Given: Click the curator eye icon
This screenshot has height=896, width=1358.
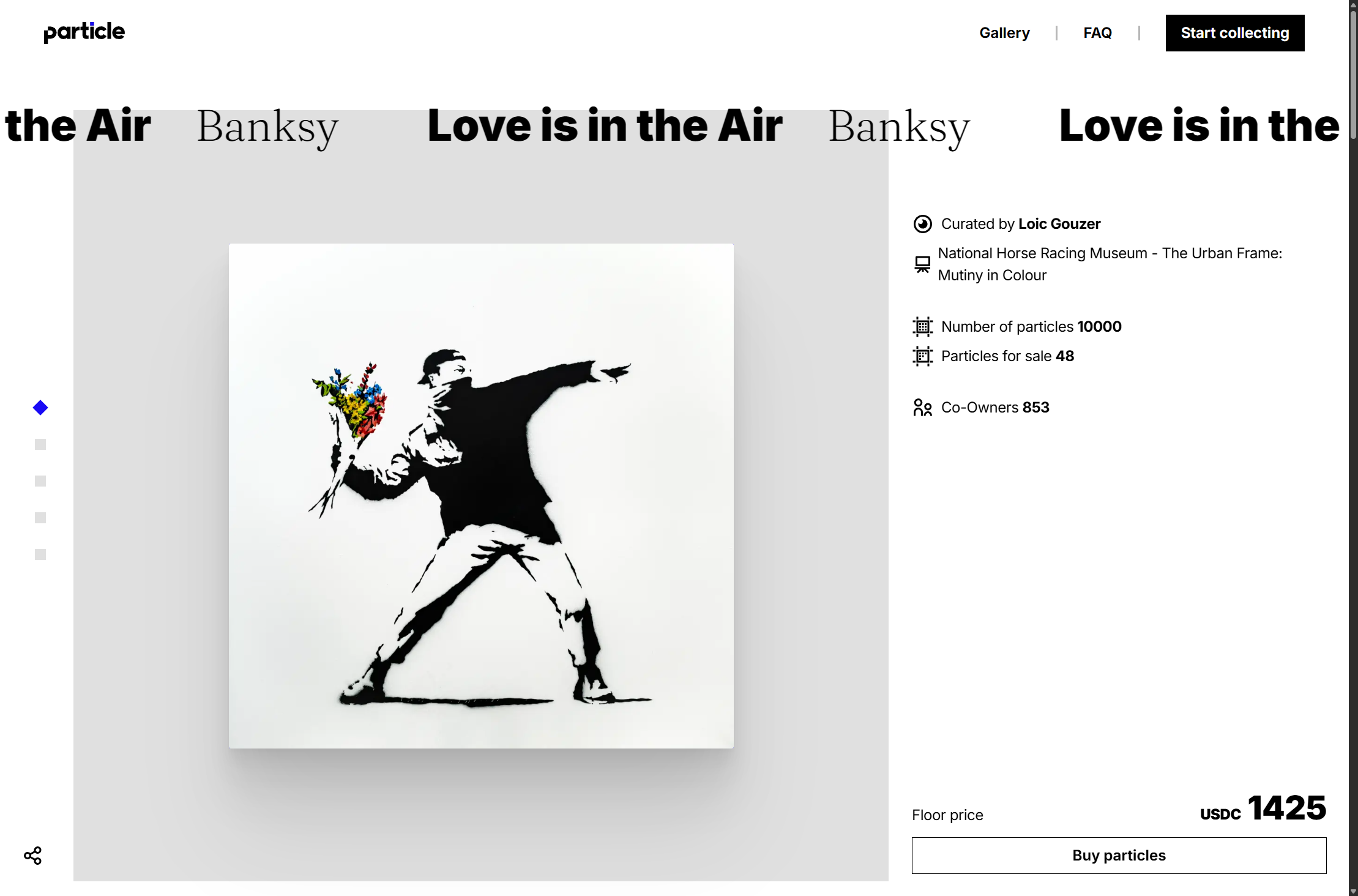Looking at the screenshot, I should point(922,224).
